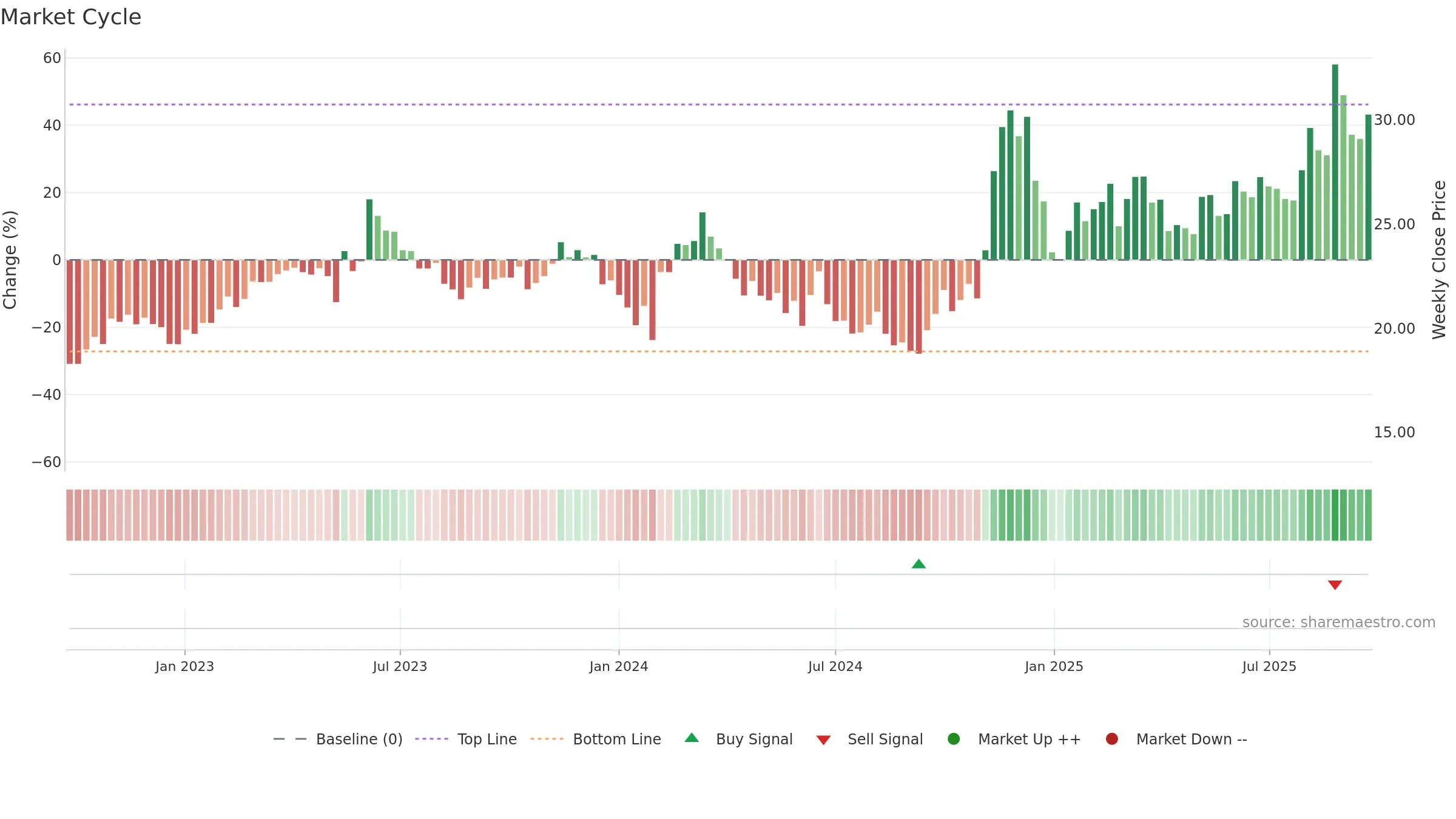Screen dimensions: 1456x819
Task: Click the Market Cycle chart title
Action: (x=71, y=17)
